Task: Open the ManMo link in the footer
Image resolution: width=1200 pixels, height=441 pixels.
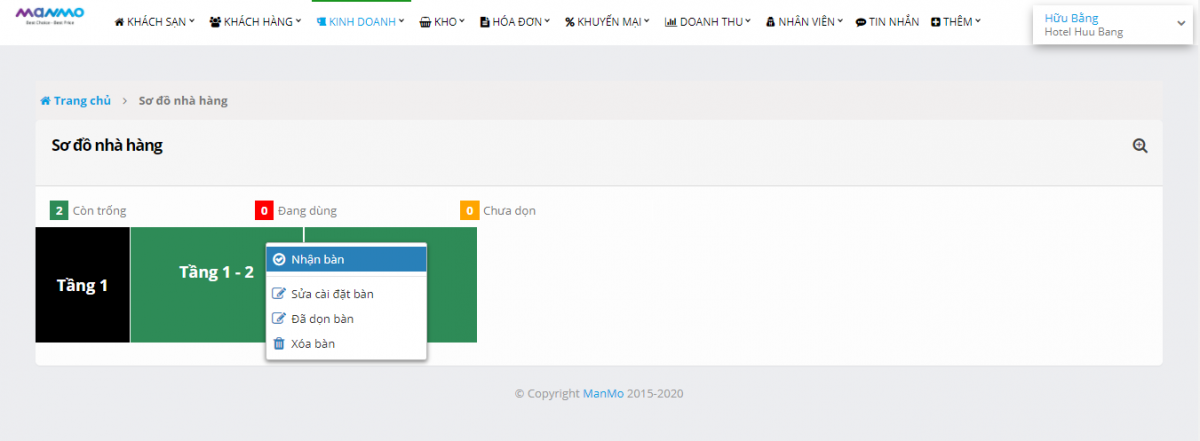Action: click(603, 394)
